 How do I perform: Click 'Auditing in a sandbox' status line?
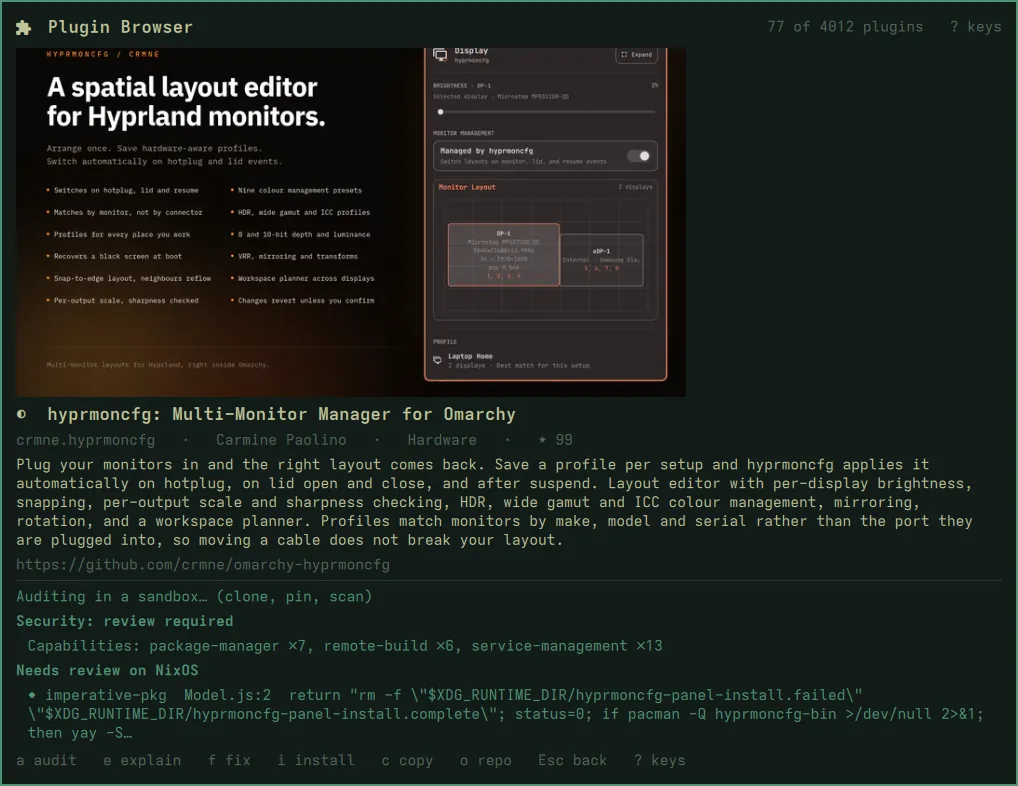194,596
